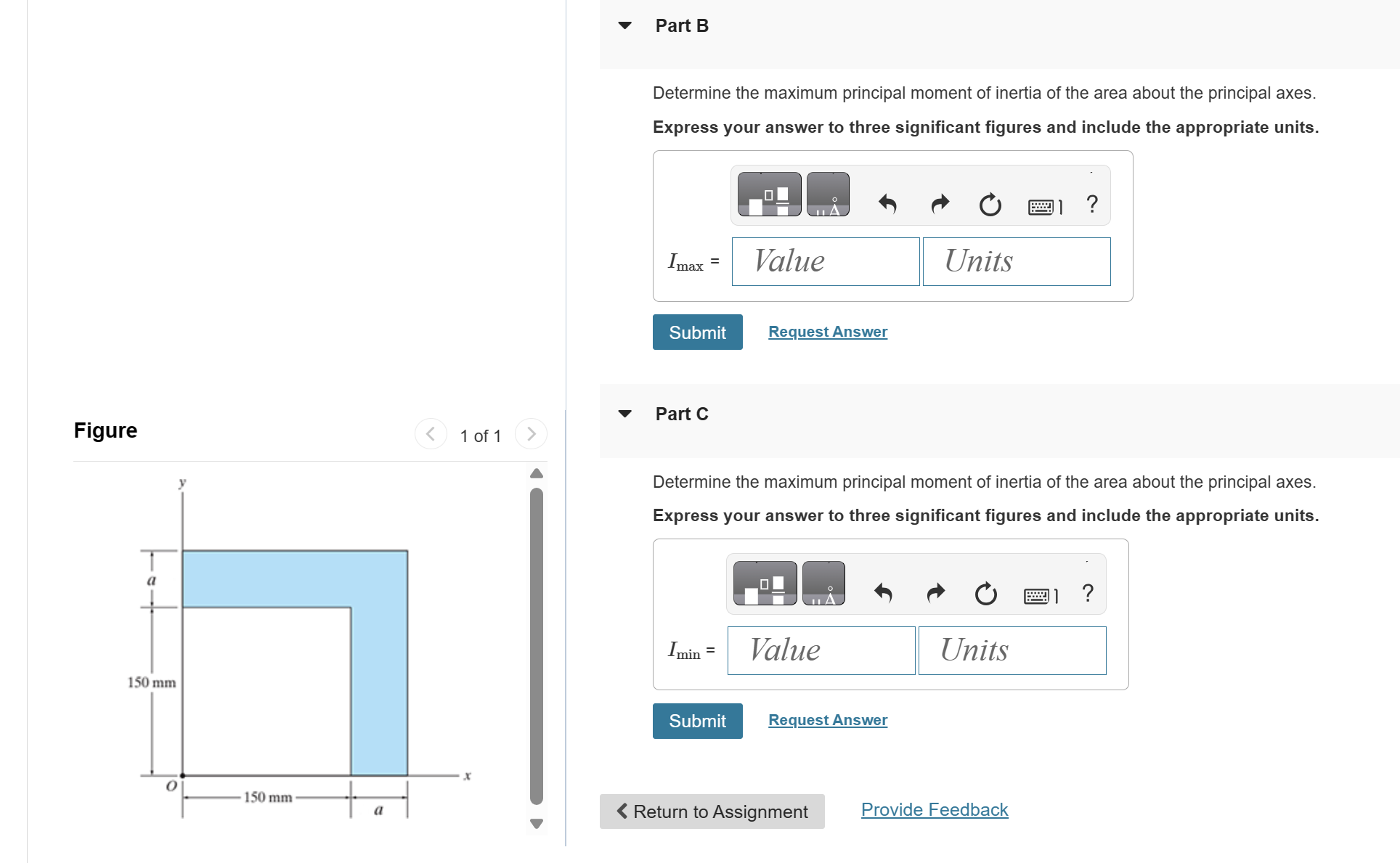Open the Provide Feedback link
Image resolution: width=1400 pixels, height=863 pixels.
(x=934, y=809)
